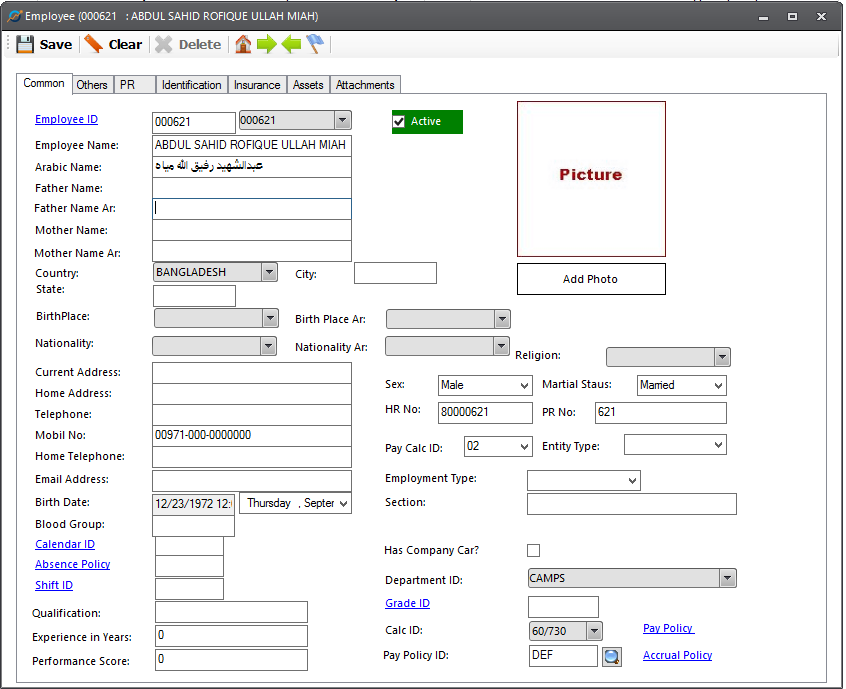Click the blue flag toolbar icon
The height and width of the screenshot is (689, 846).
(x=315, y=44)
